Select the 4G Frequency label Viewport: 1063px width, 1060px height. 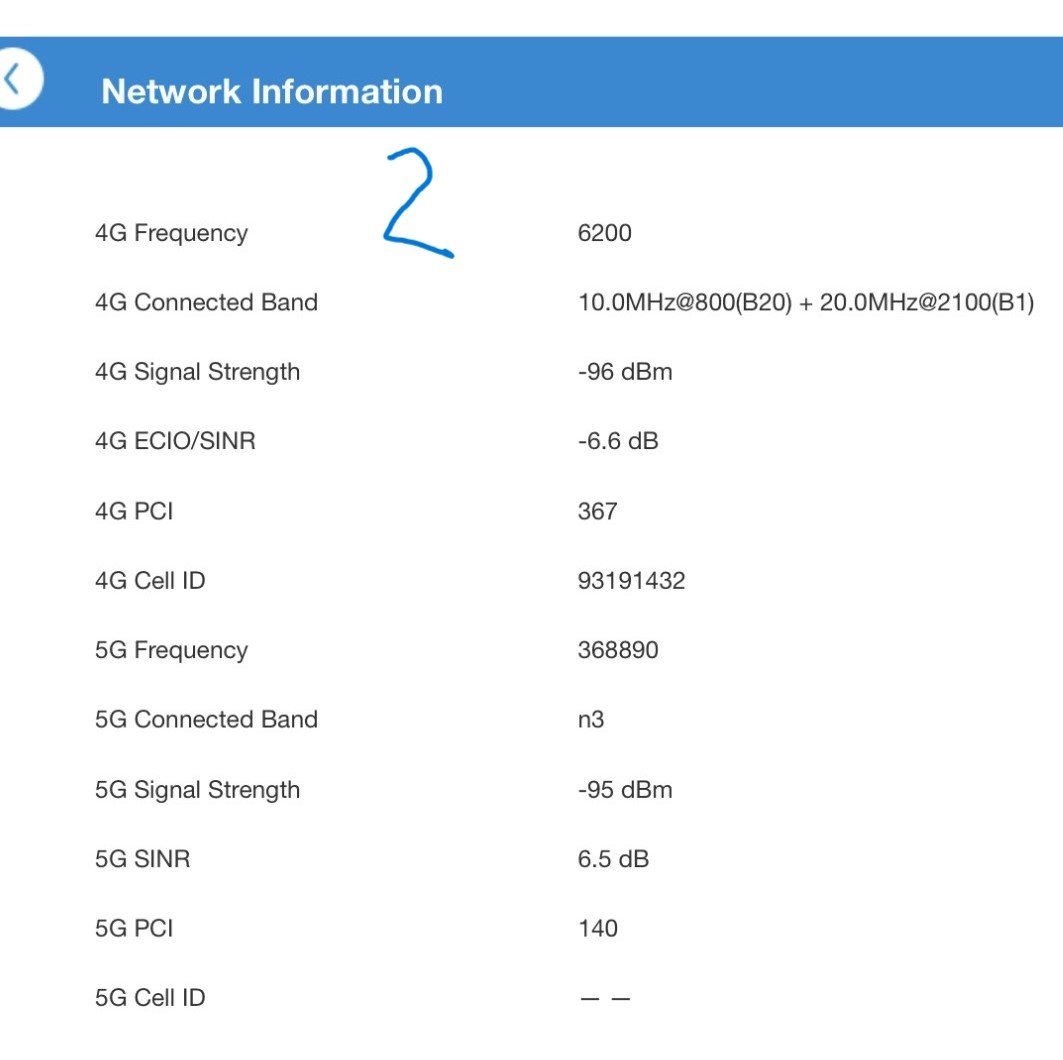tap(171, 233)
